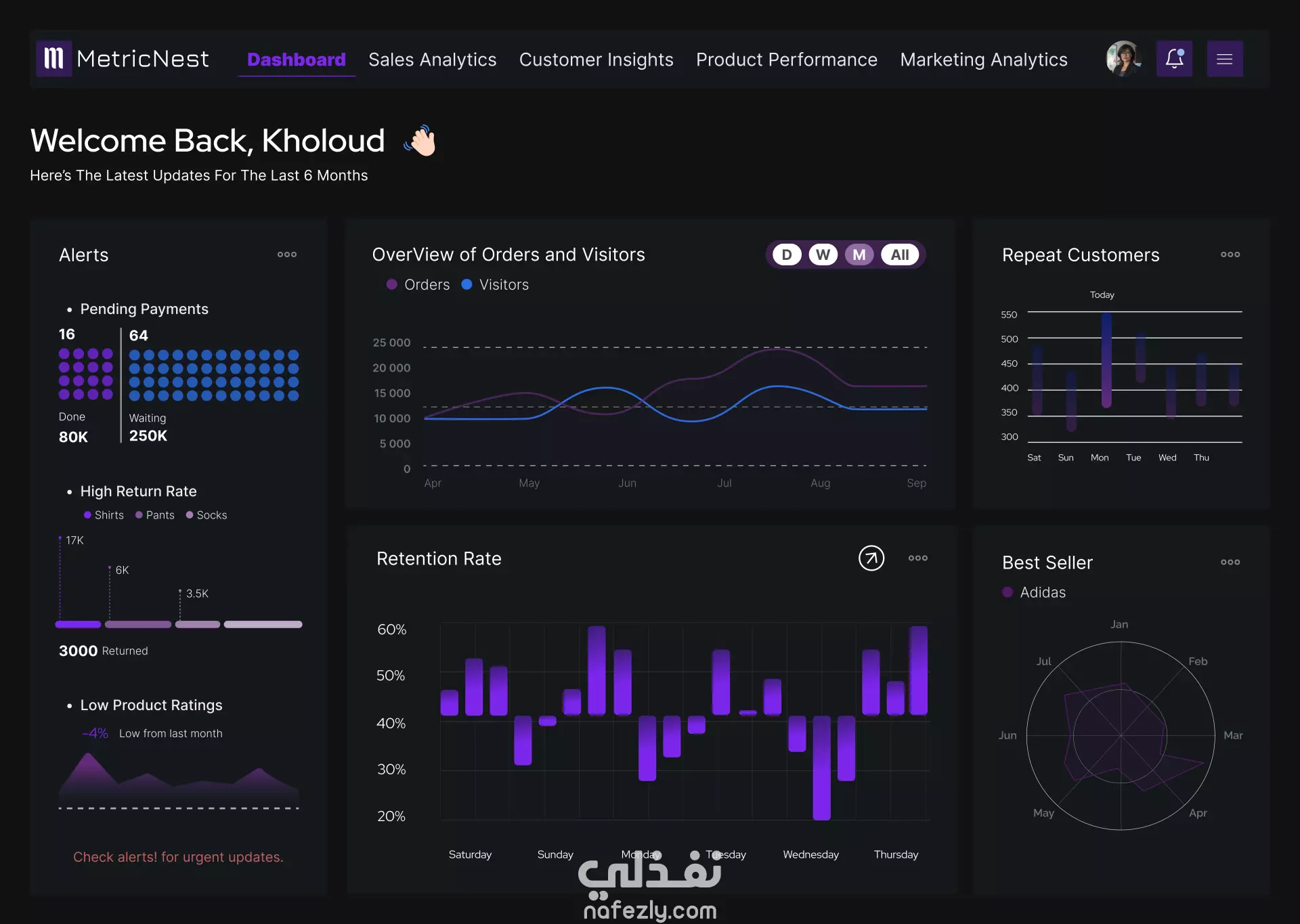Open the Alerts card three-dot menu

[x=287, y=255]
